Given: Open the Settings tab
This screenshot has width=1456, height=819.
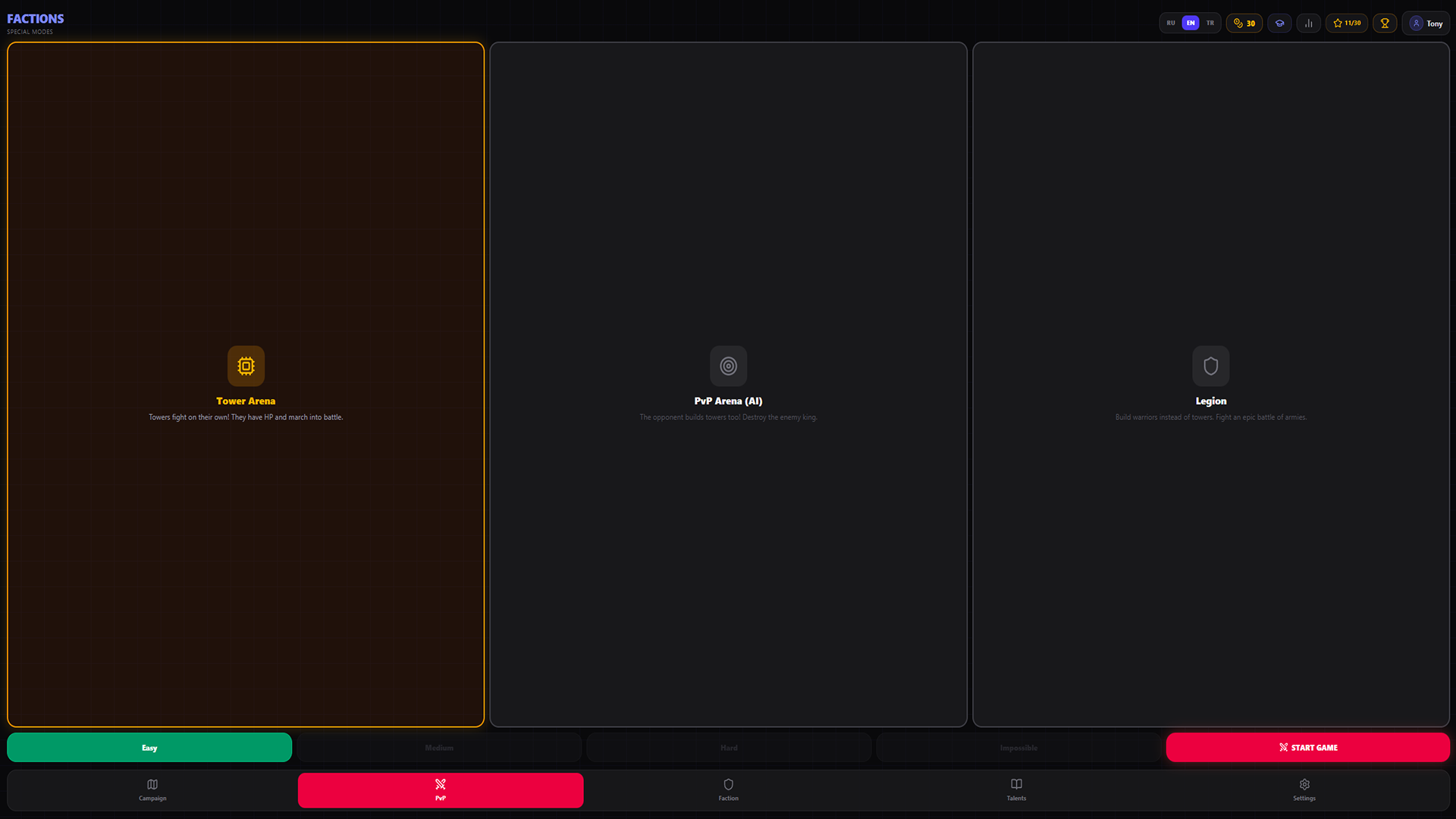Looking at the screenshot, I should tap(1304, 789).
